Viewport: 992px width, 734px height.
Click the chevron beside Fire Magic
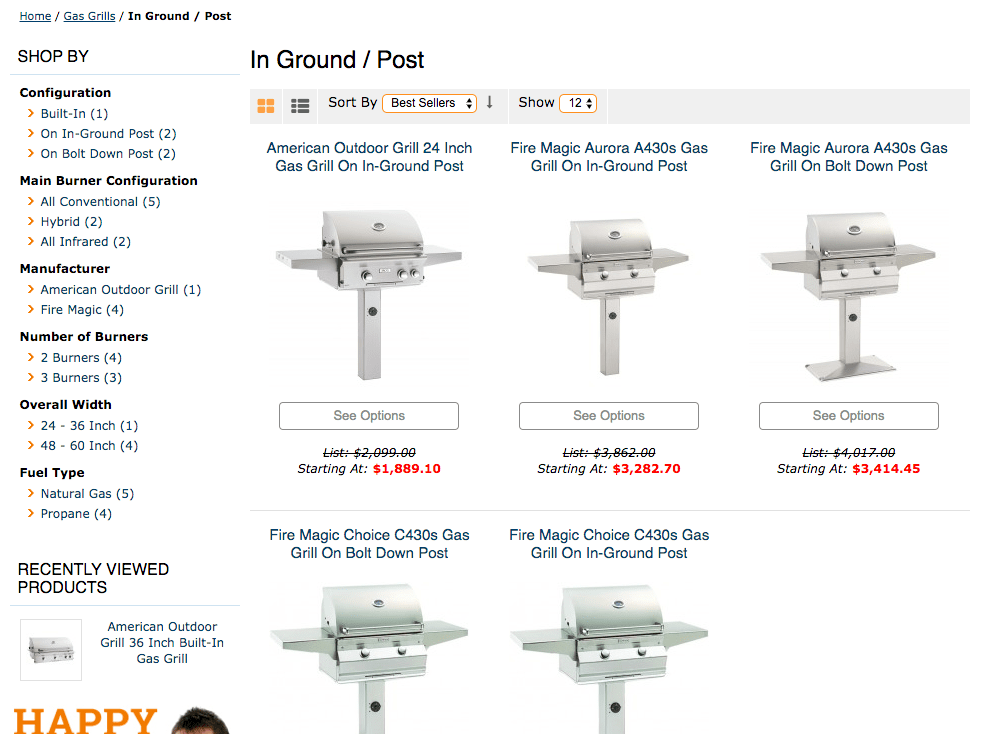30,310
